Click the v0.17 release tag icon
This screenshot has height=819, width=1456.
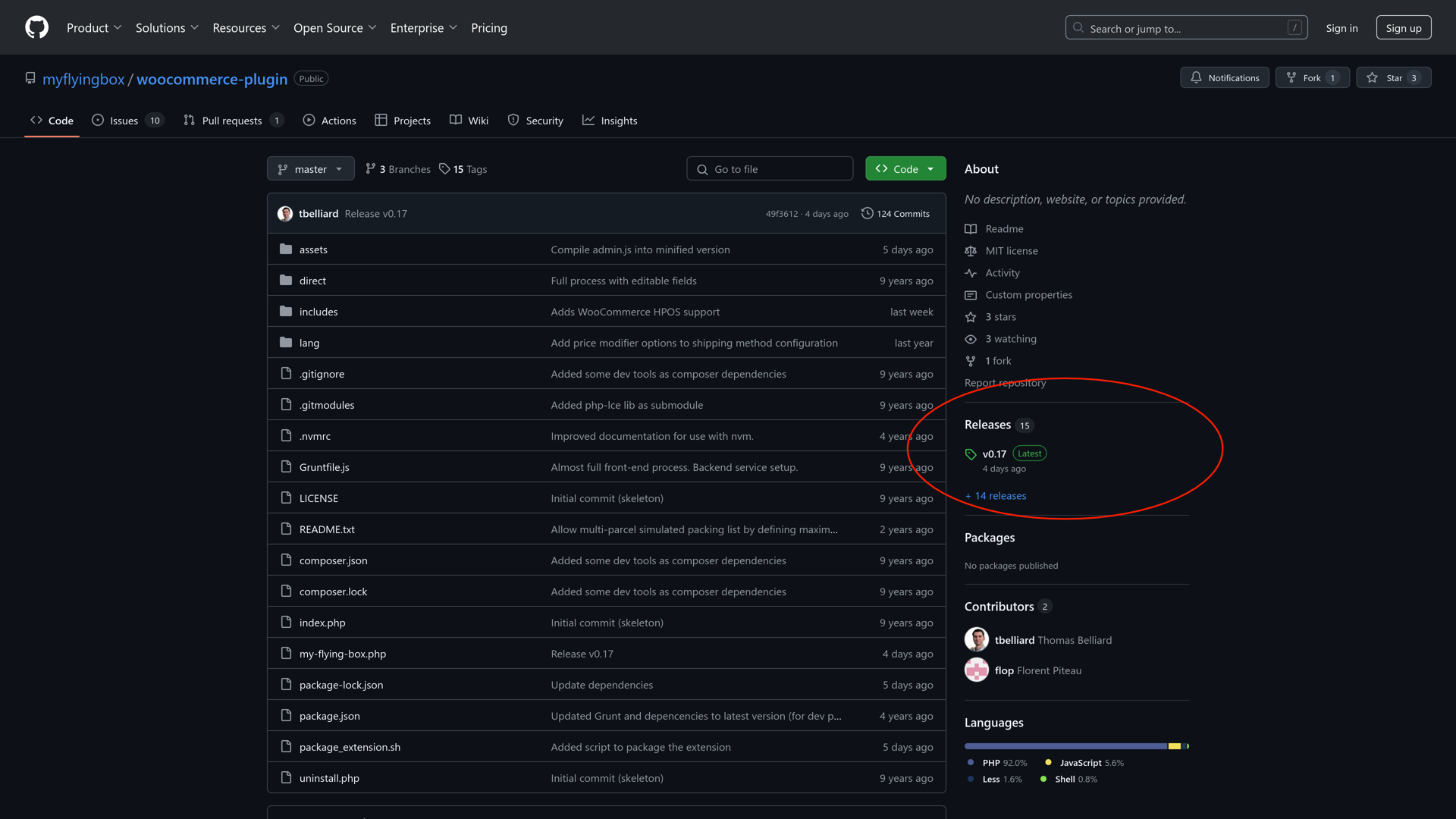971,454
